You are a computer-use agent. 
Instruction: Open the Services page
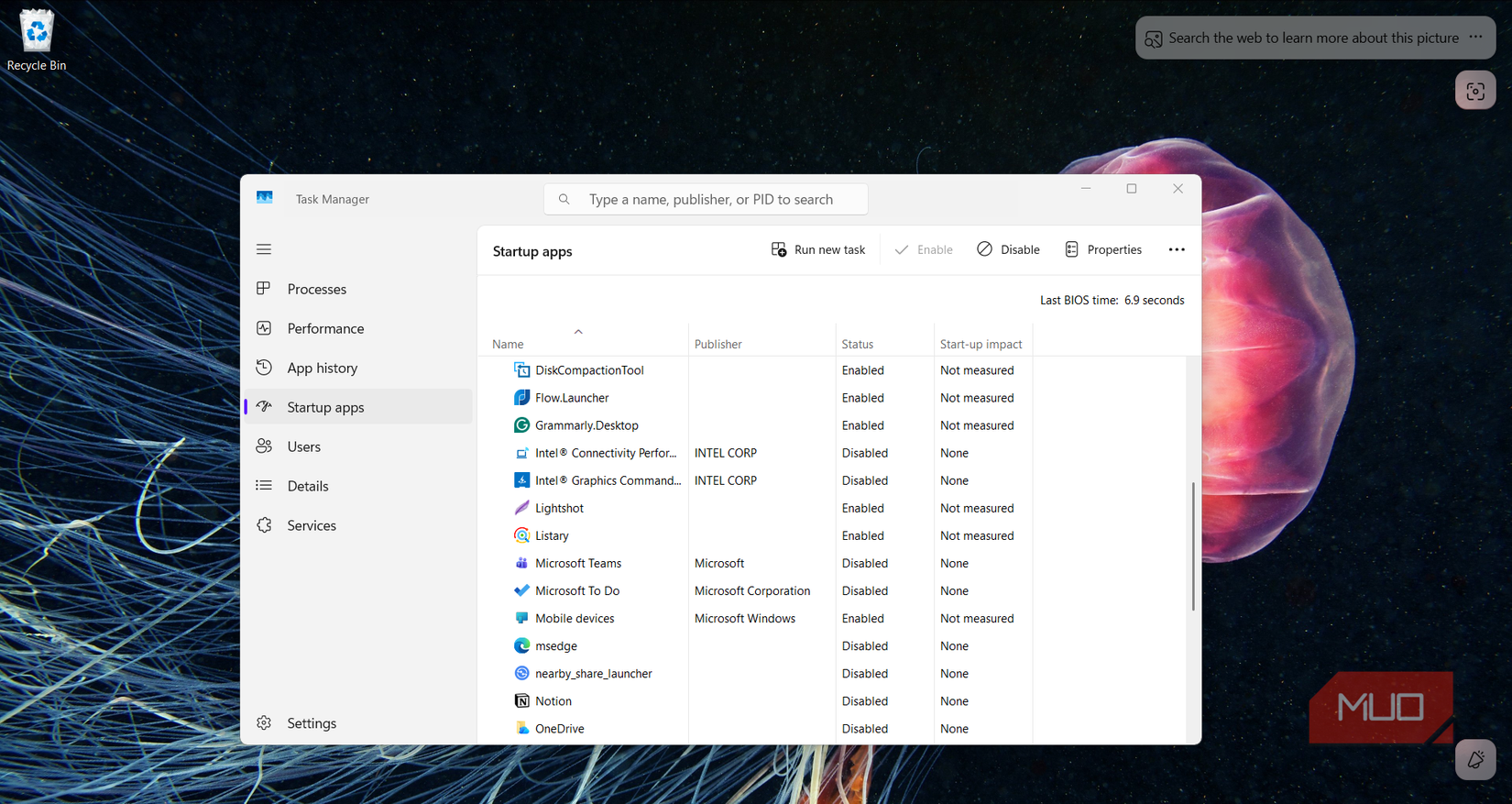coord(358,525)
